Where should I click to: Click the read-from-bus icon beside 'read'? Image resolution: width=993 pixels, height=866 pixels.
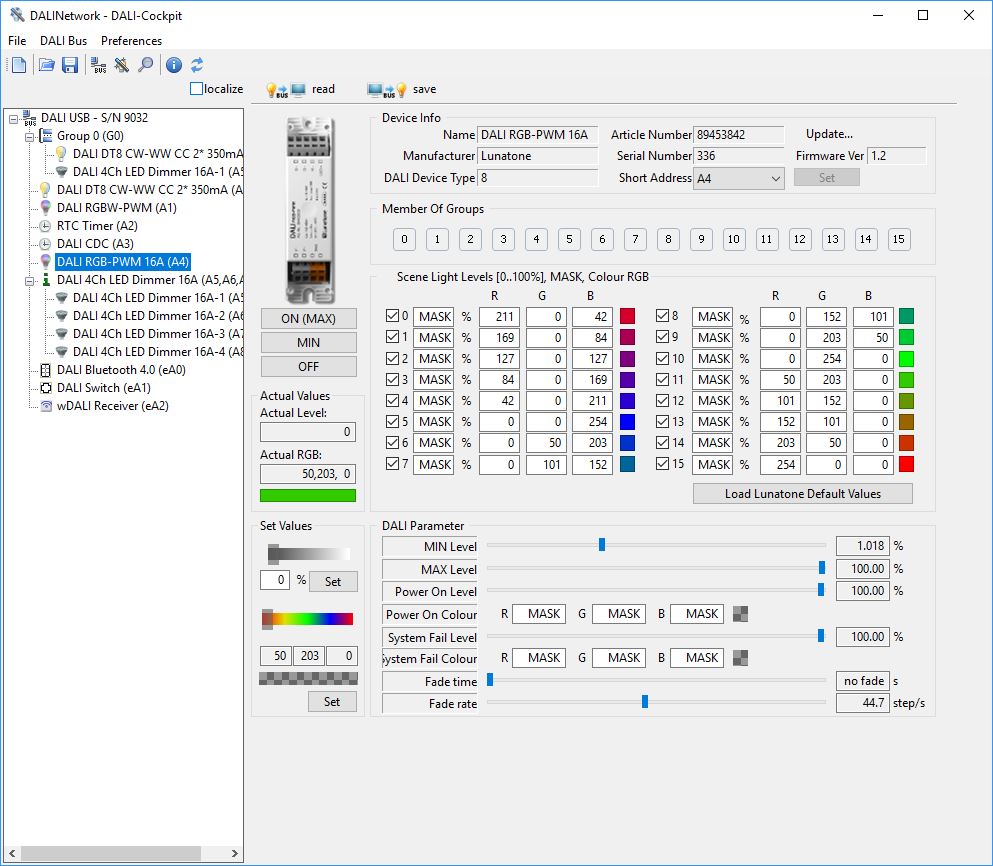coord(286,90)
